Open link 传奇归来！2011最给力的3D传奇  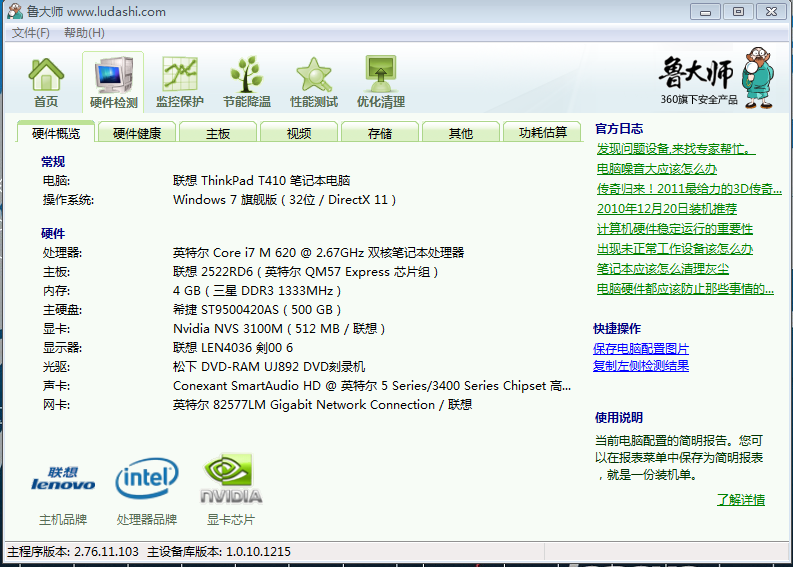click(689, 189)
